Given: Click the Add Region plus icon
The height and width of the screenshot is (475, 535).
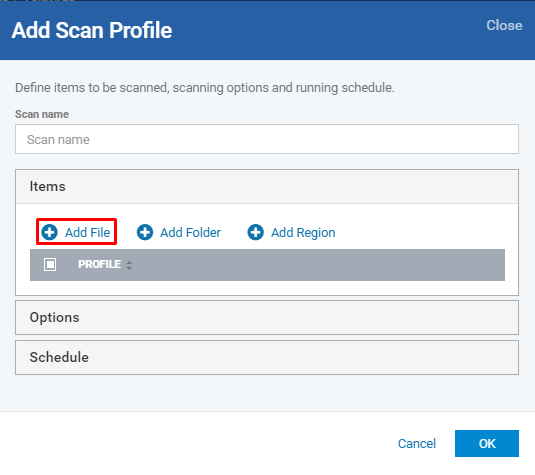Looking at the screenshot, I should point(255,232).
